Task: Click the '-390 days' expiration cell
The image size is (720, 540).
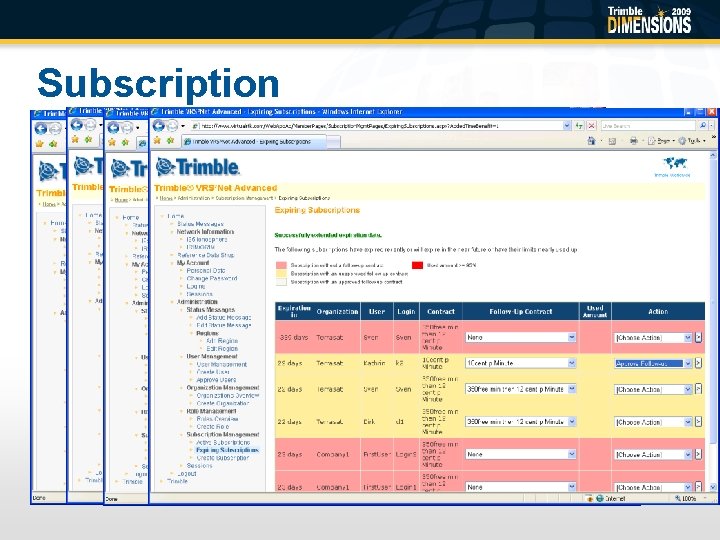Action: pos(293,338)
